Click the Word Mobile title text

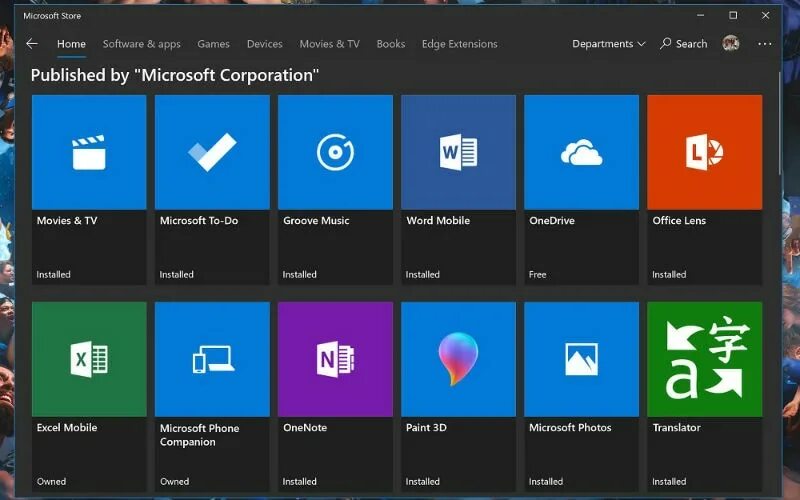[438, 220]
